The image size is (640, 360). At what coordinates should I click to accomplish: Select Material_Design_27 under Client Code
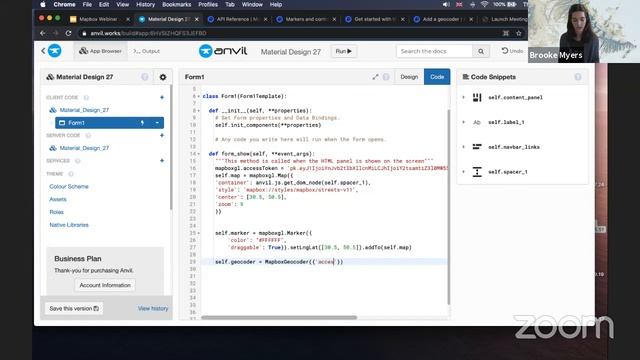[84, 110]
